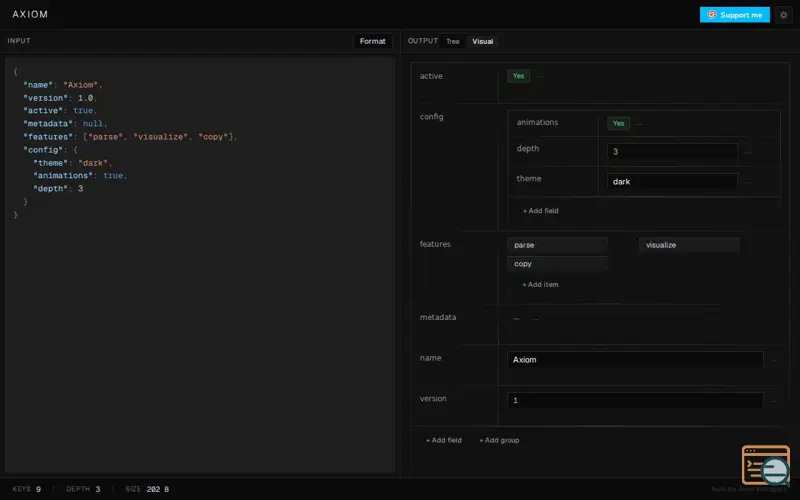Click the heart icon in Support me
Viewport: 800px width, 500px height.
point(711,15)
